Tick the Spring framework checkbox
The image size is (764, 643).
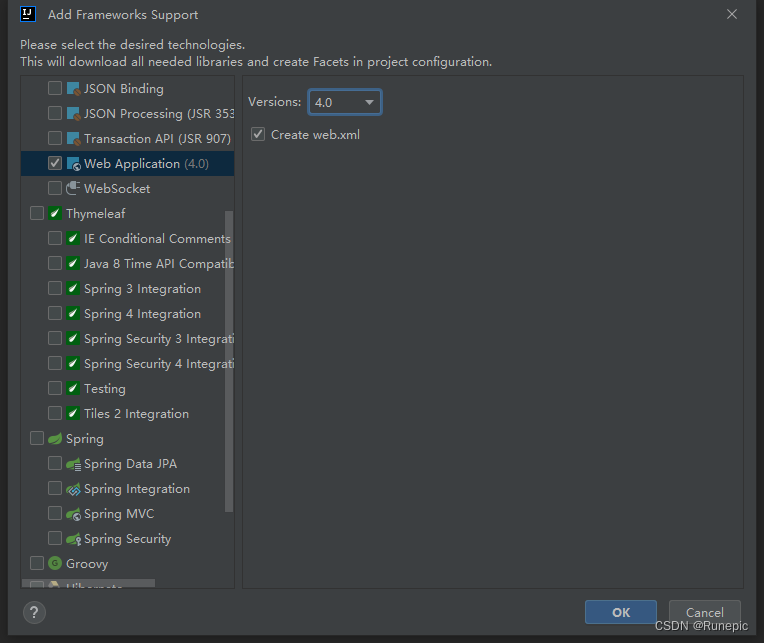pyautogui.click(x=37, y=438)
